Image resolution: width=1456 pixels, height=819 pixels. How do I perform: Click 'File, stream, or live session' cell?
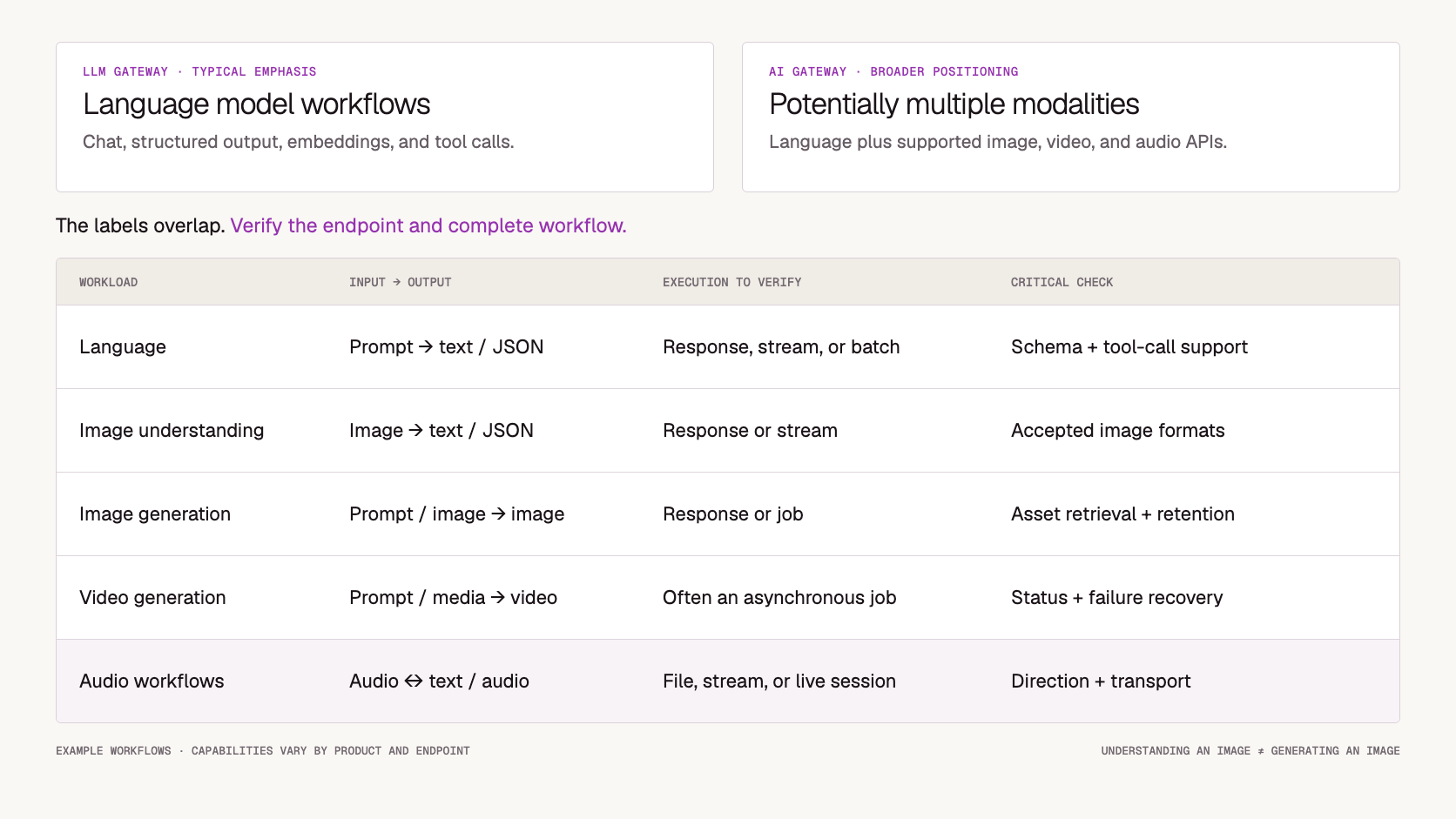(779, 681)
